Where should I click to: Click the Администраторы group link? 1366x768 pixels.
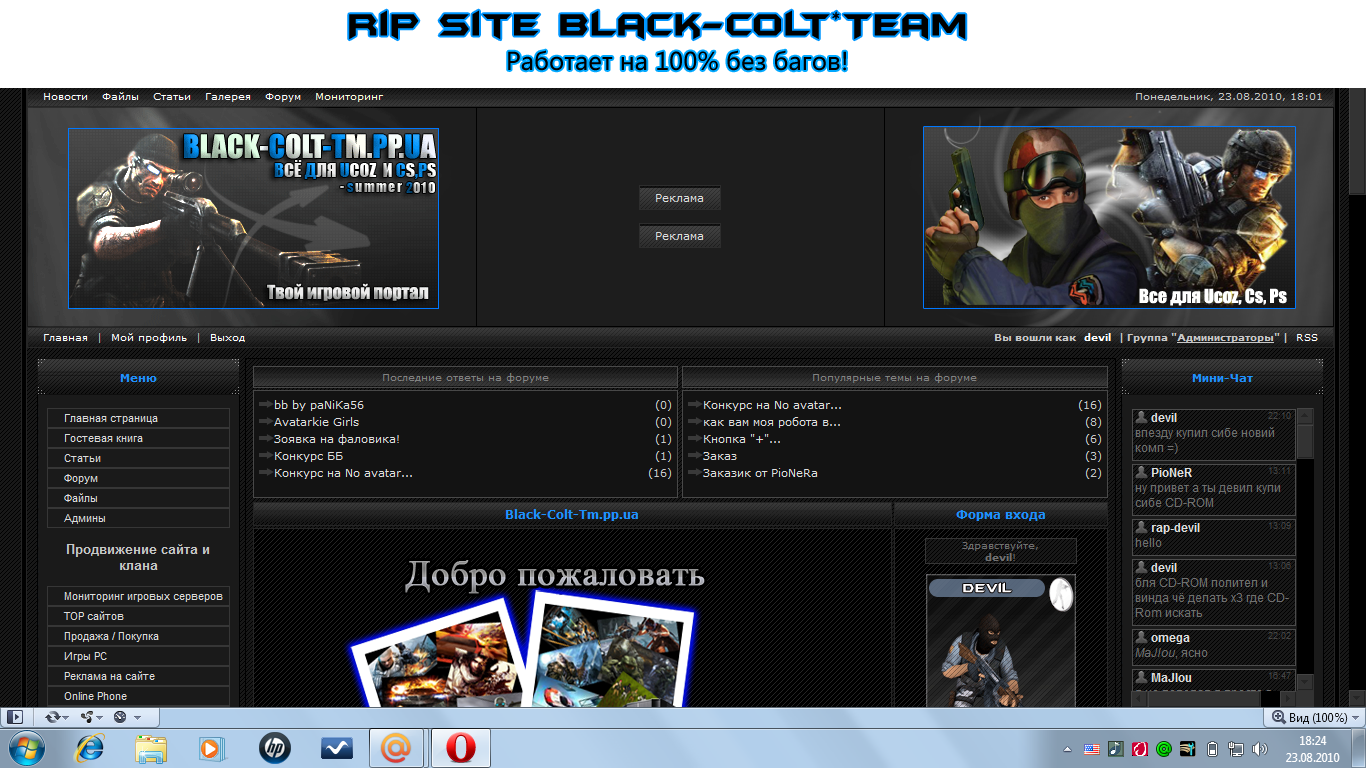[x=1225, y=338]
